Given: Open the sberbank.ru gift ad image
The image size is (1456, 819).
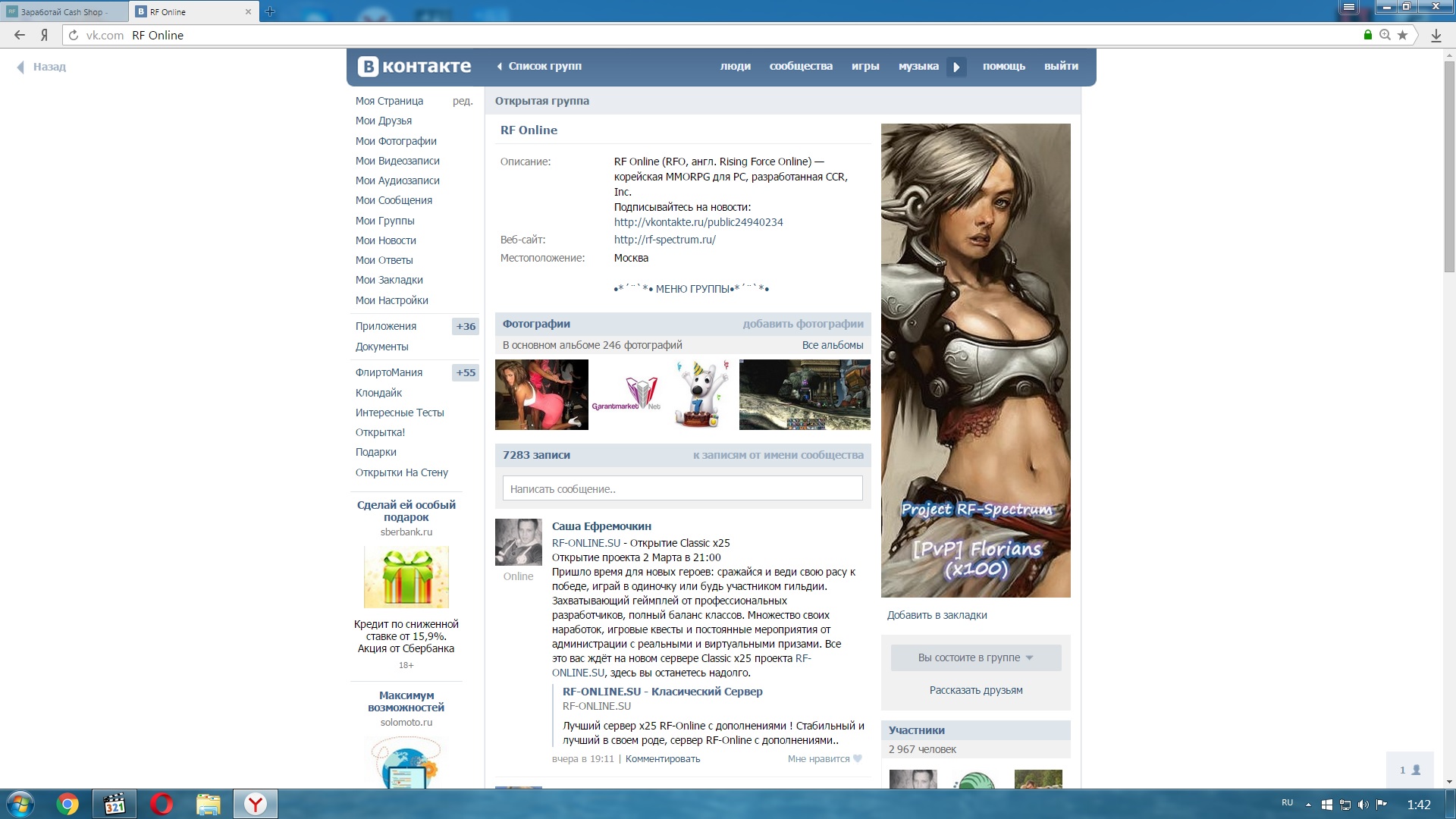Looking at the screenshot, I should coord(406,577).
